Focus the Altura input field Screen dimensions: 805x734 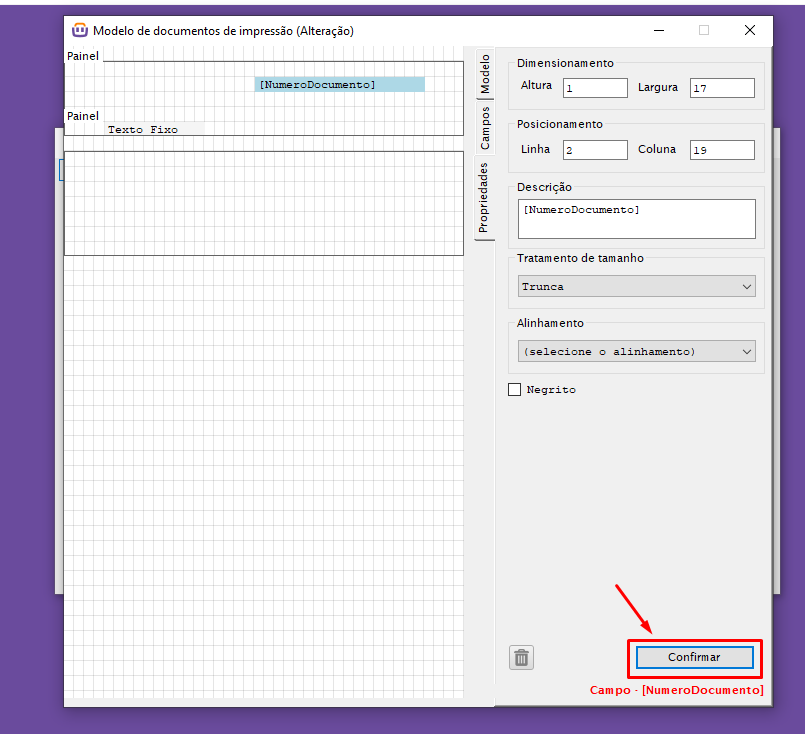coord(594,88)
